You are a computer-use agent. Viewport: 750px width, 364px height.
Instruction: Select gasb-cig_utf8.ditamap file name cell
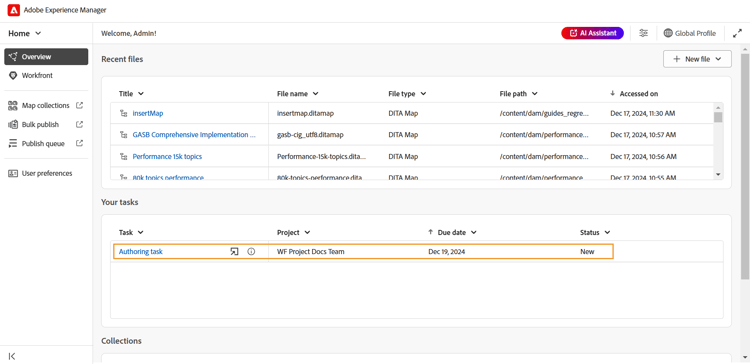pos(310,135)
